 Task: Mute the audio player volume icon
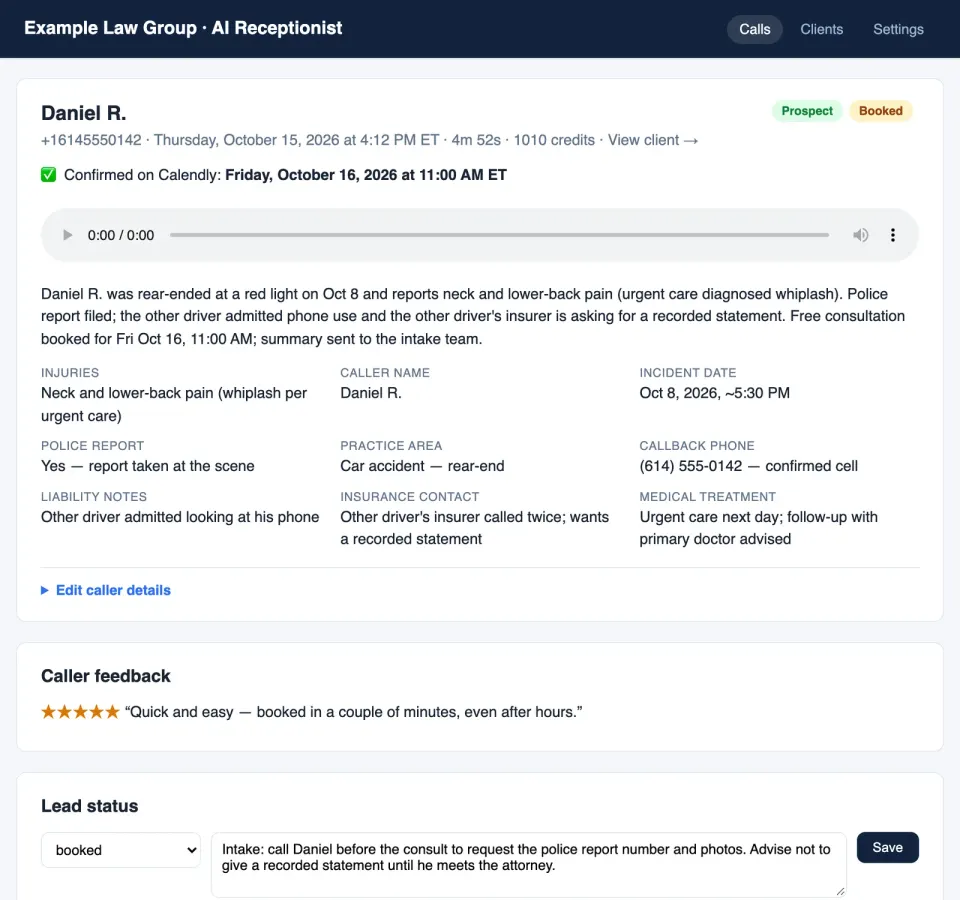[860, 235]
